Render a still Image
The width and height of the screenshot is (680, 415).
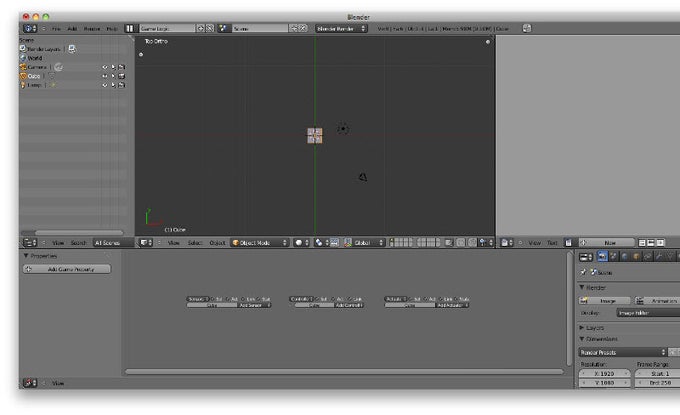tap(605, 301)
